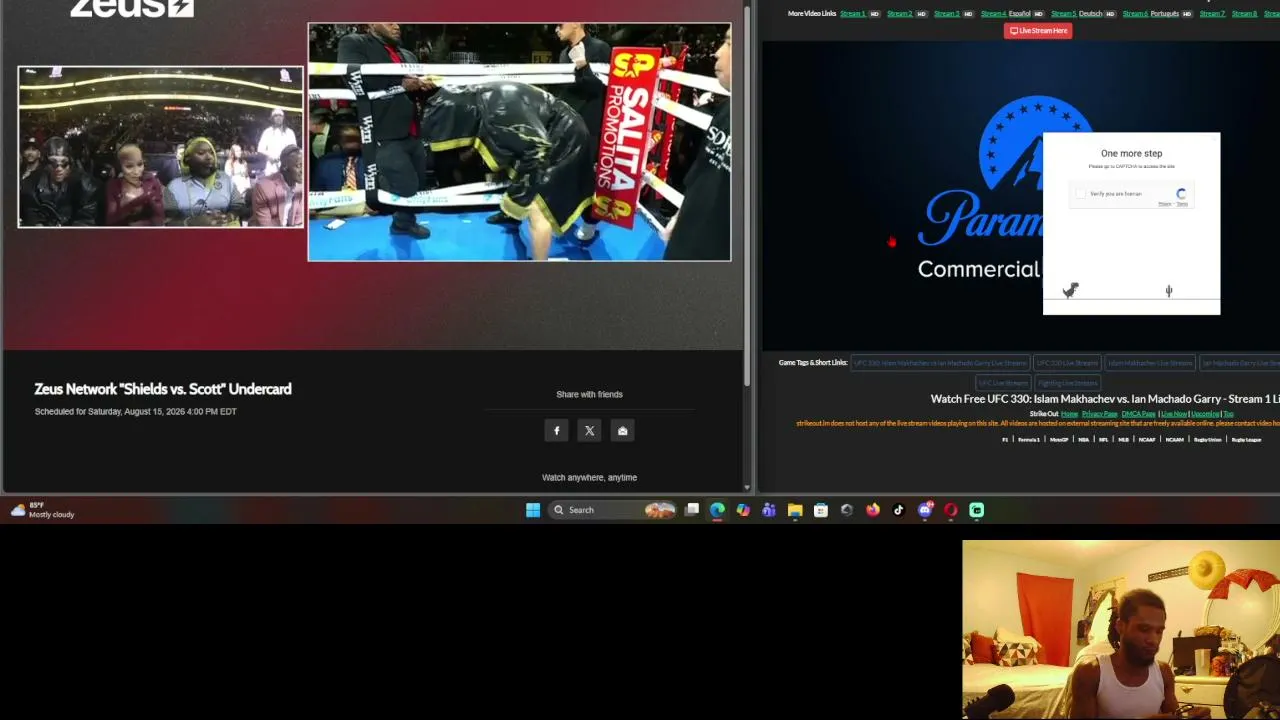Open the Live Now footer link
The image size is (1280, 720).
1174,414
